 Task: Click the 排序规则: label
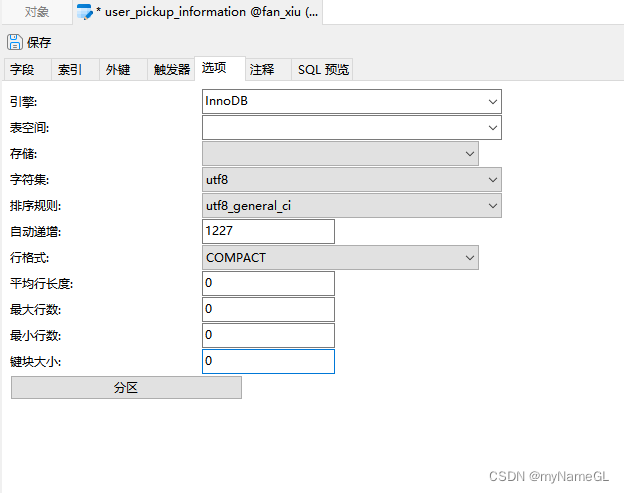coord(35,206)
